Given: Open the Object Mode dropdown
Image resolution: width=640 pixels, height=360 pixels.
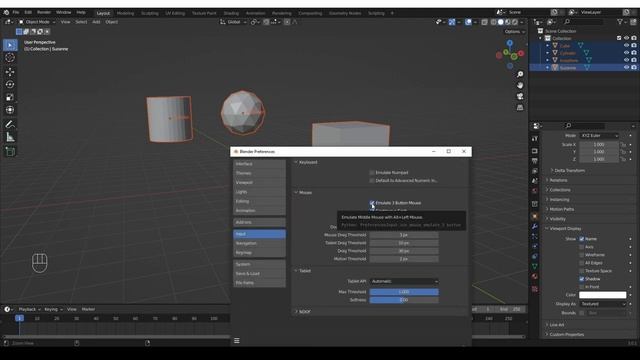Looking at the screenshot, I should point(37,22).
